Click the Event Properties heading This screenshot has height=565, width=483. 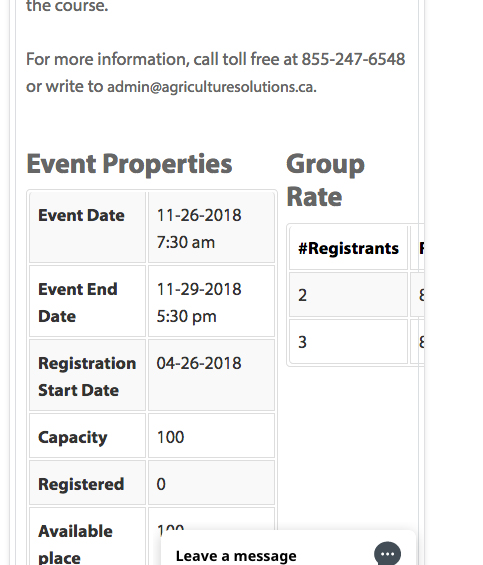point(129,164)
